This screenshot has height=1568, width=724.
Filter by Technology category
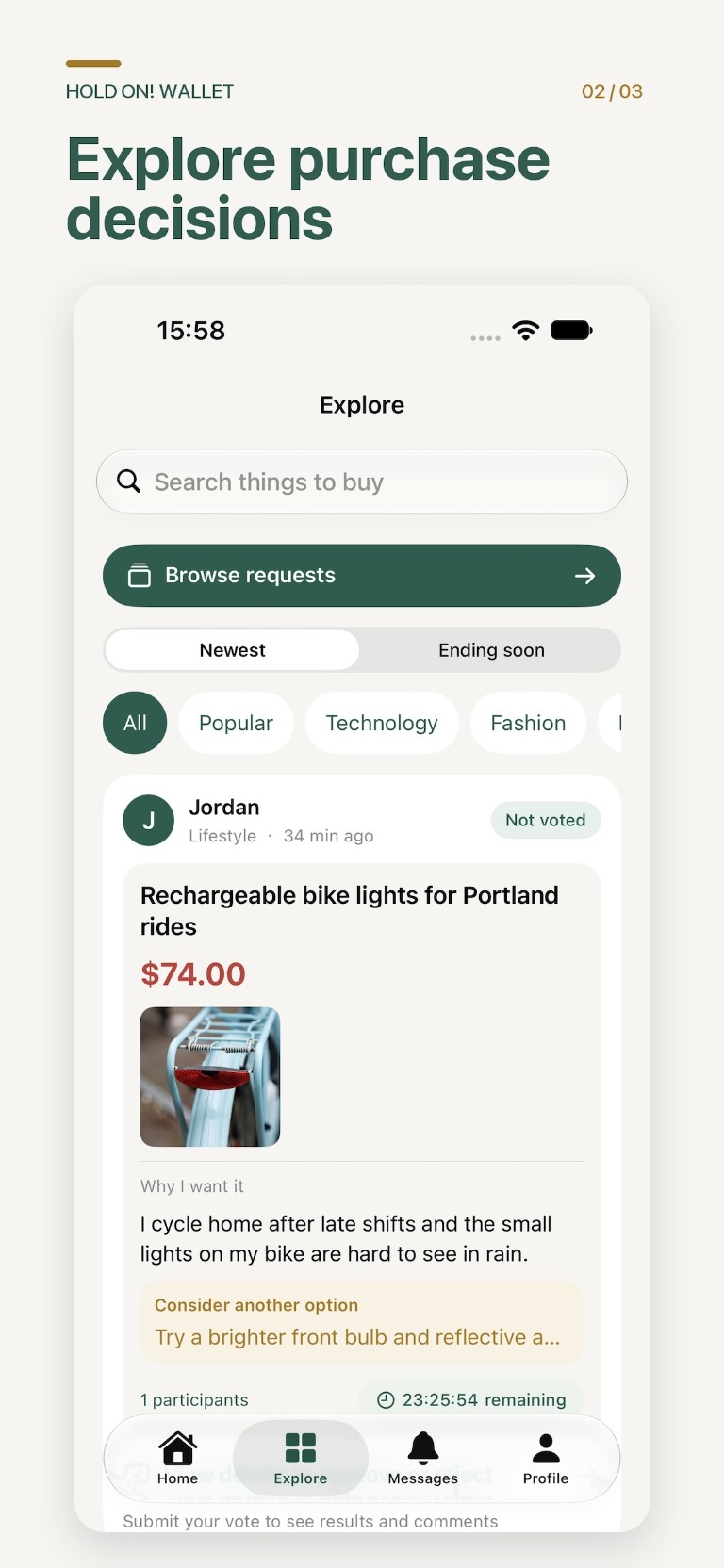click(x=382, y=723)
